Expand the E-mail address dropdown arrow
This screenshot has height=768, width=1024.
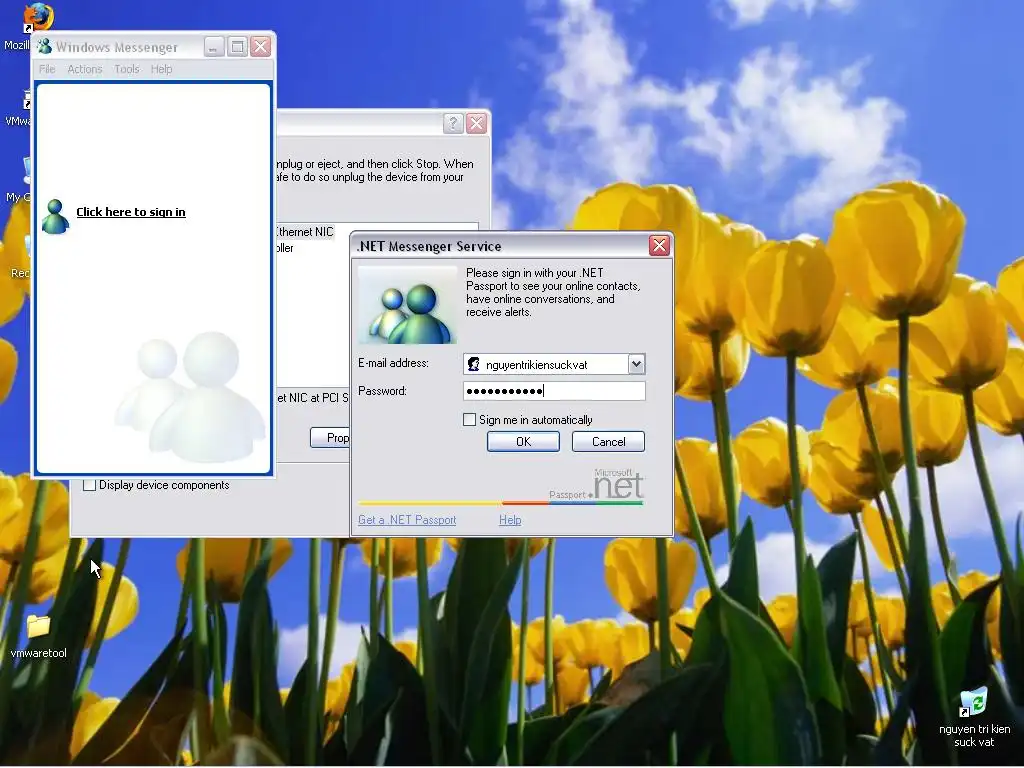pos(636,364)
